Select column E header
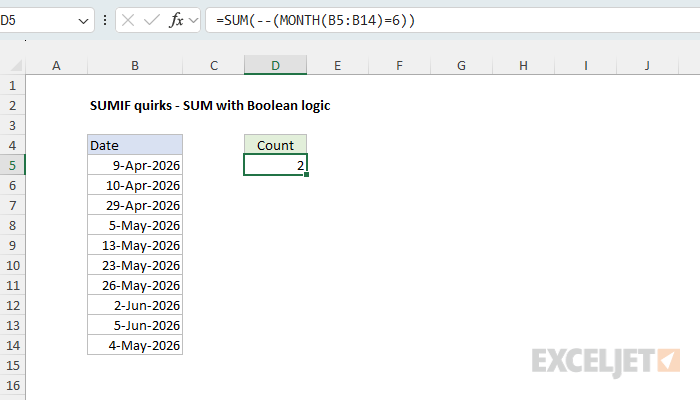Viewport: 700px width, 400px height. (x=338, y=66)
